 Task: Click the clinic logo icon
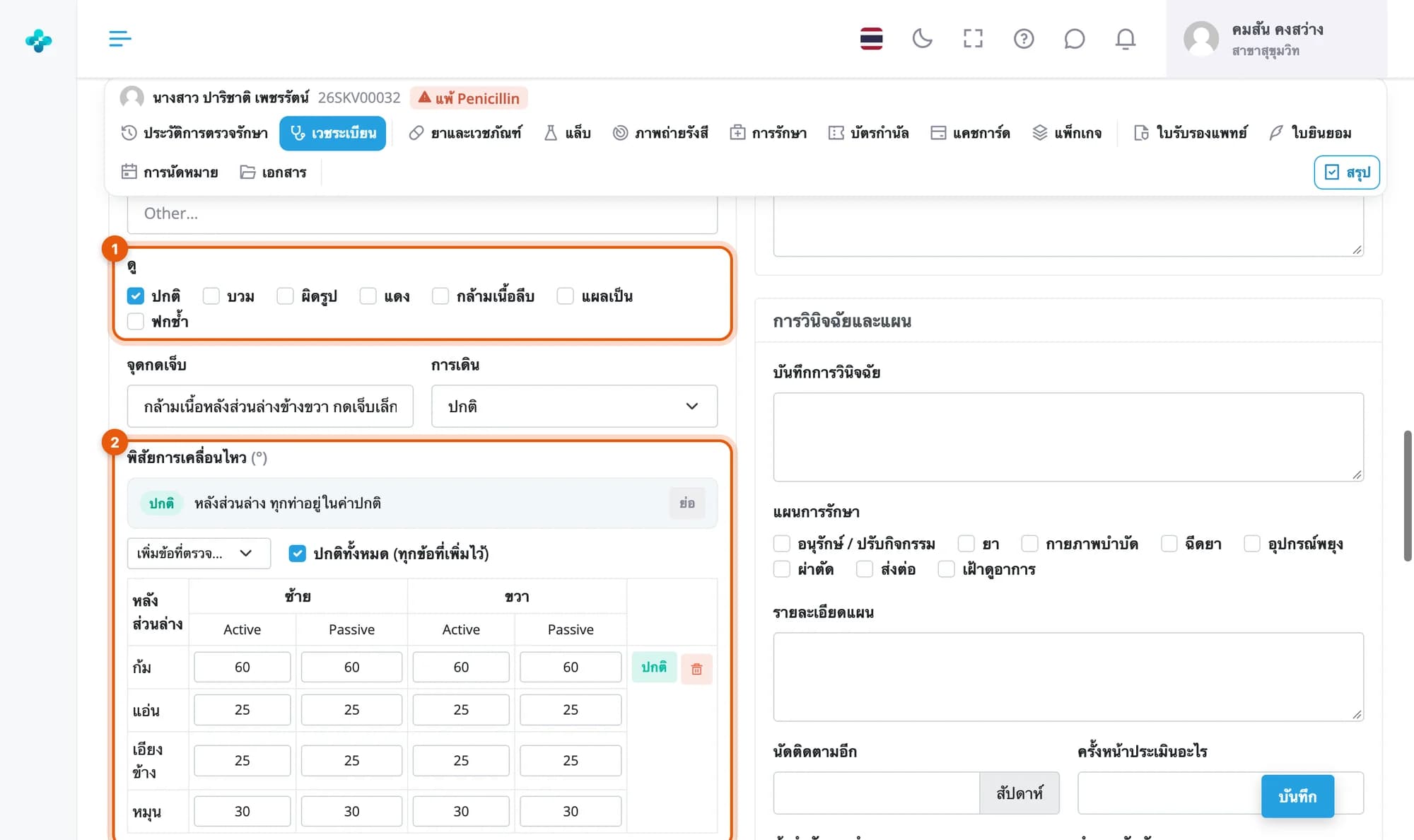pyautogui.click(x=38, y=40)
